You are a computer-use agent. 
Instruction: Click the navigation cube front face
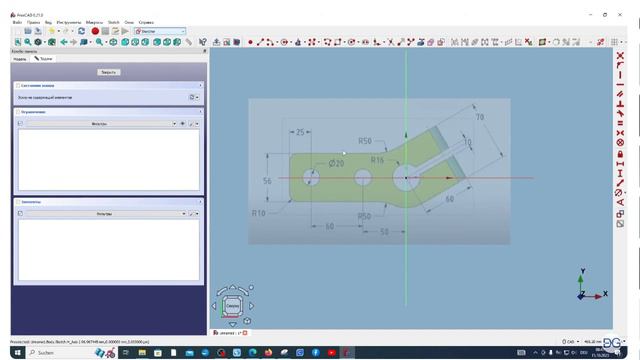point(233,306)
